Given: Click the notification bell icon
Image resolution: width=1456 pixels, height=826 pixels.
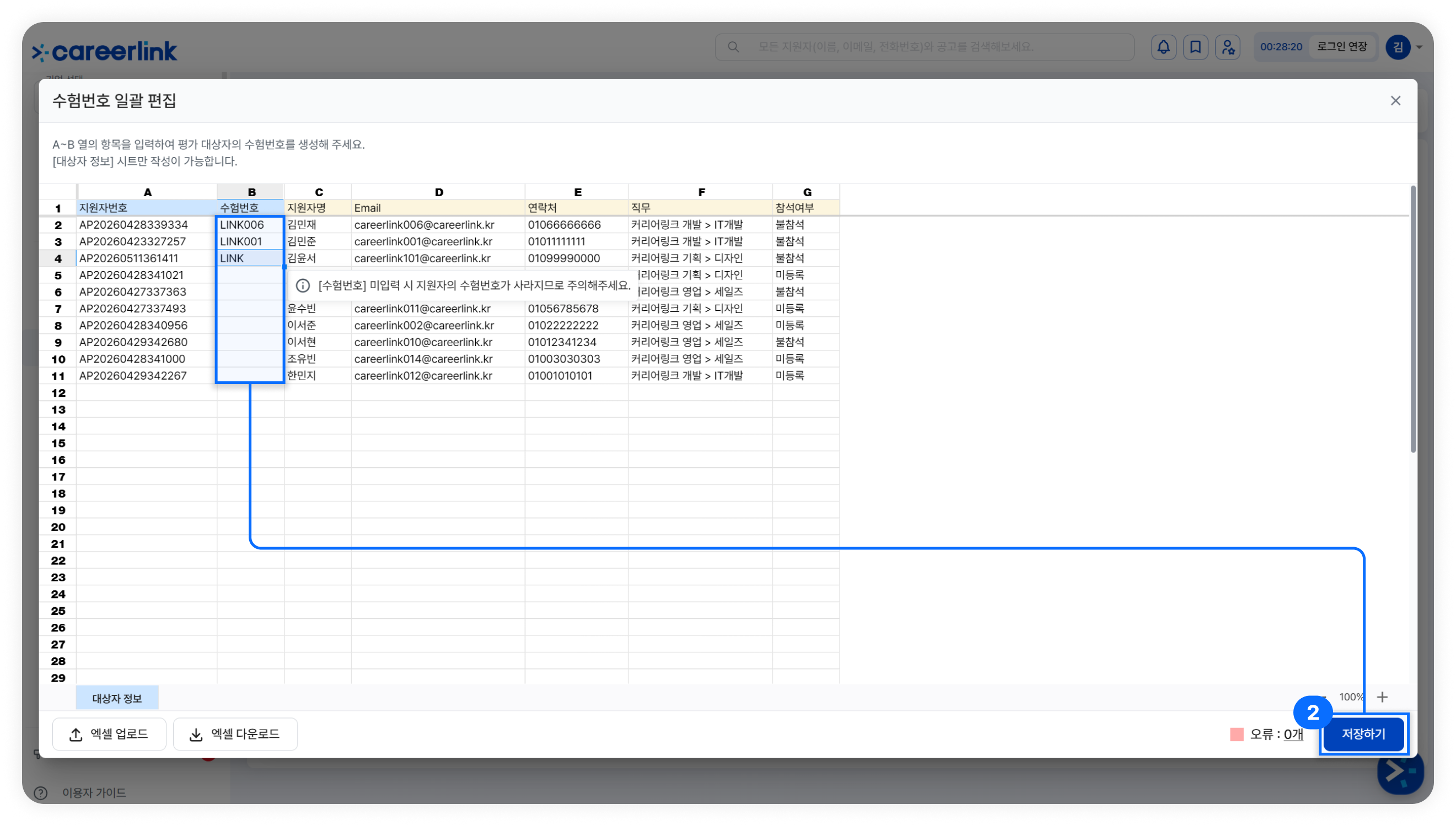Looking at the screenshot, I should [1163, 47].
